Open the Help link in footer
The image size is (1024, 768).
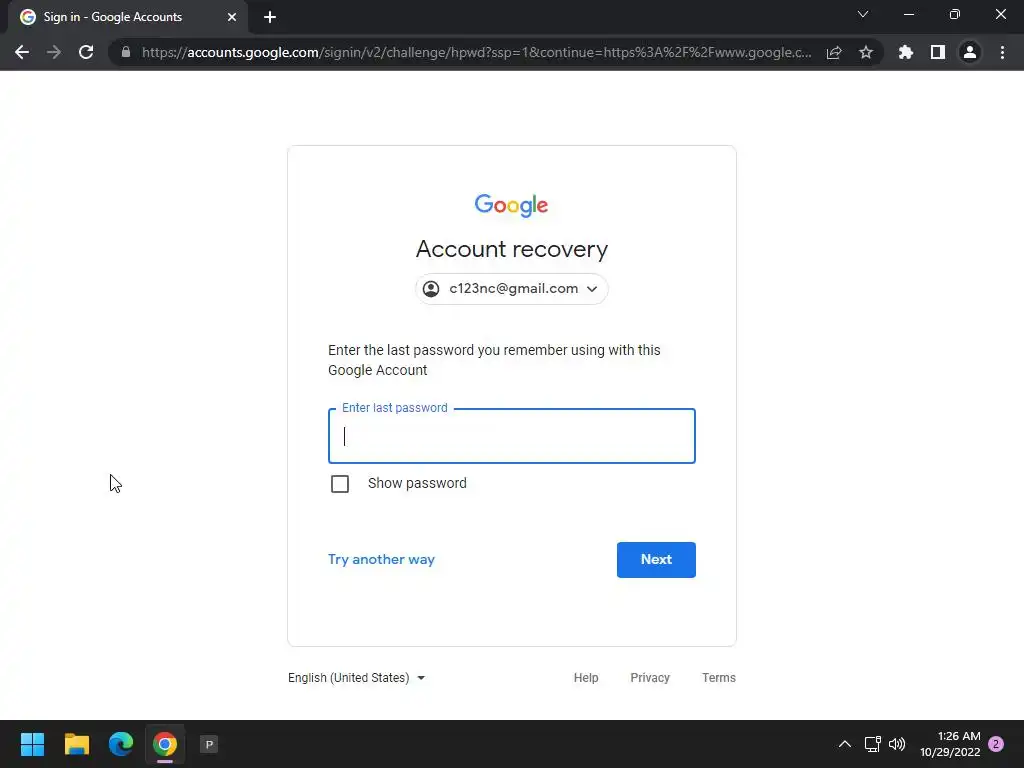pos(586,678)
